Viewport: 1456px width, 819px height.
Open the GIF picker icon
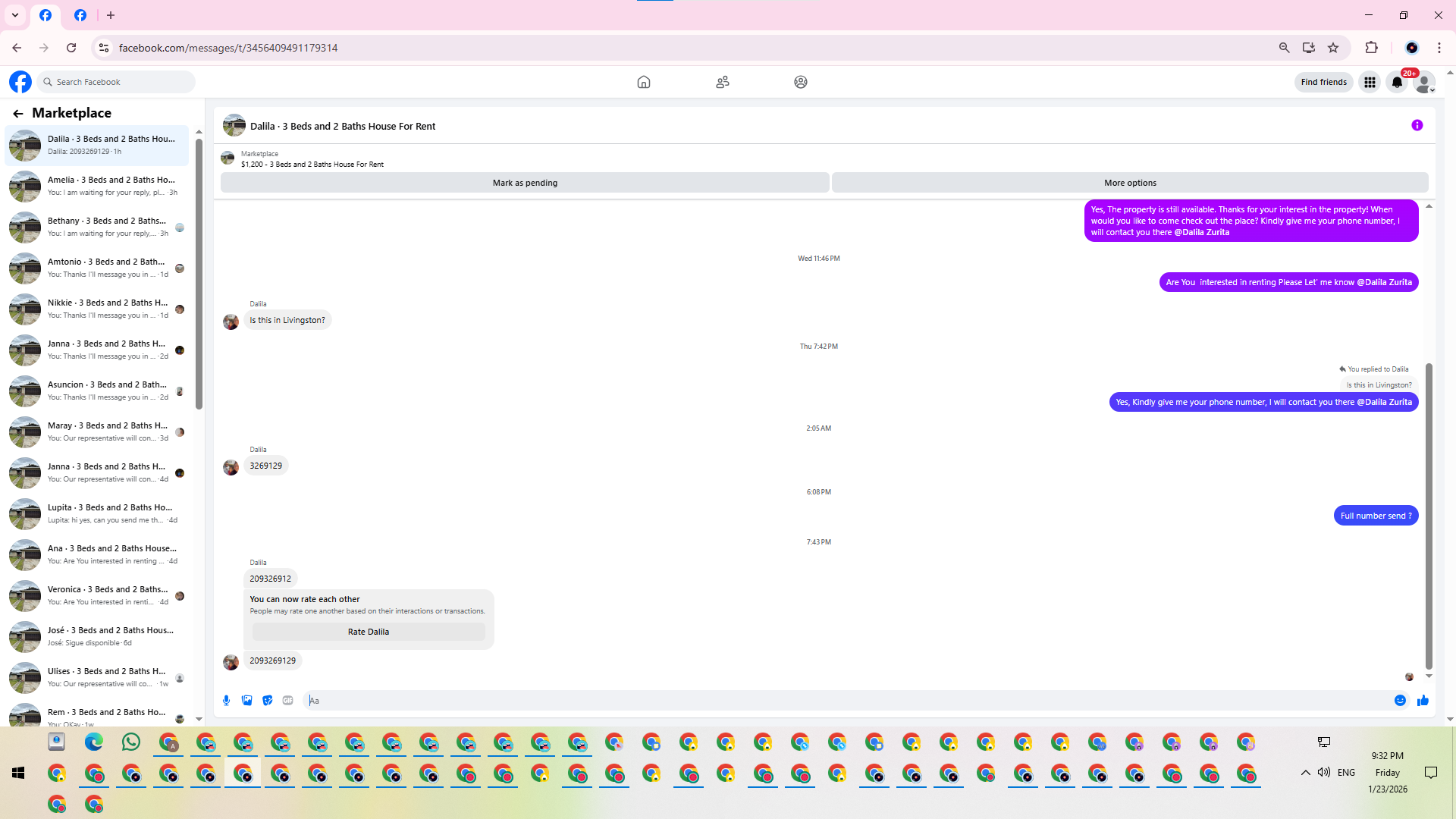tap(287, 701)
